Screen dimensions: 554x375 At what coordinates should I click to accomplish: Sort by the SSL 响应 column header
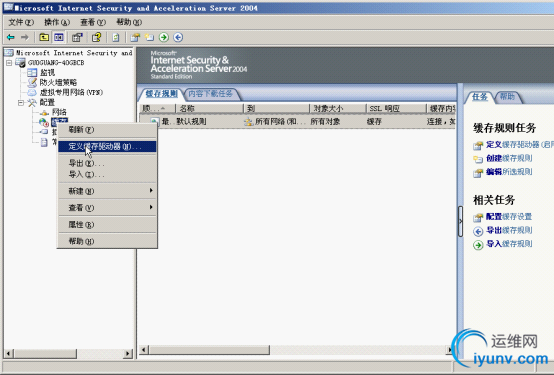(x=396, y=109)
